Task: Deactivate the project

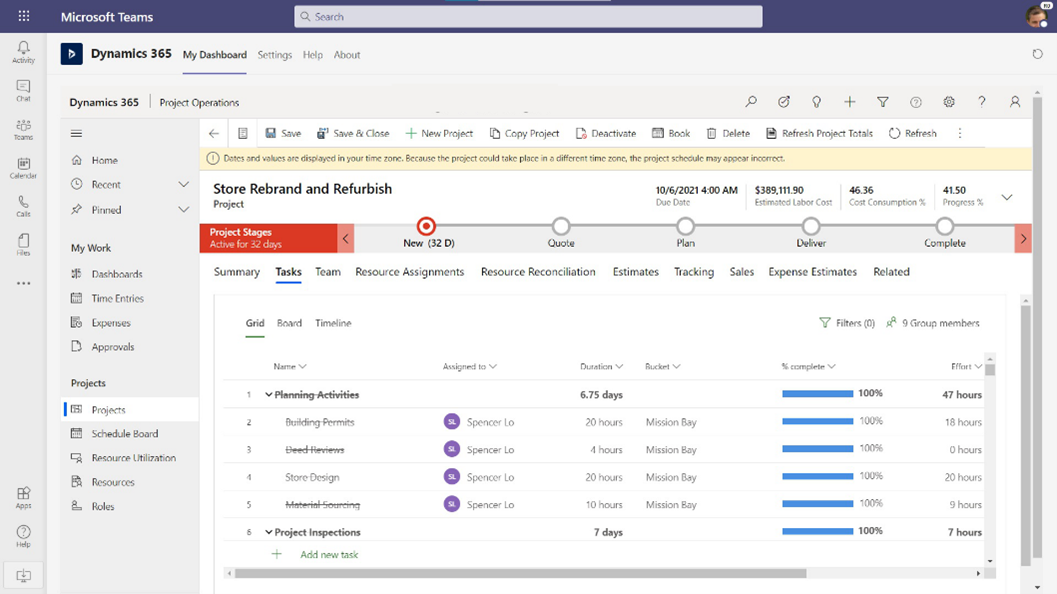Action: [606, 133]
